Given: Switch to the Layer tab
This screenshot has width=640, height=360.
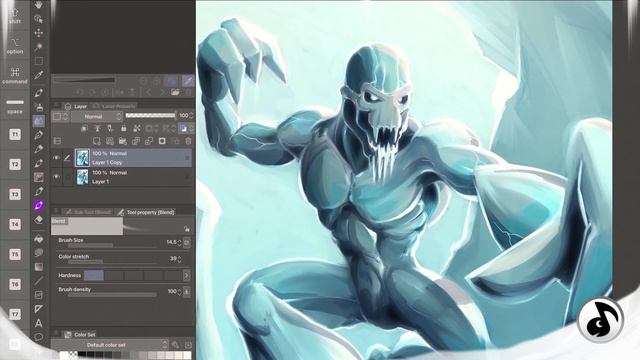Looking at the screenshot, I should point(76,106).
